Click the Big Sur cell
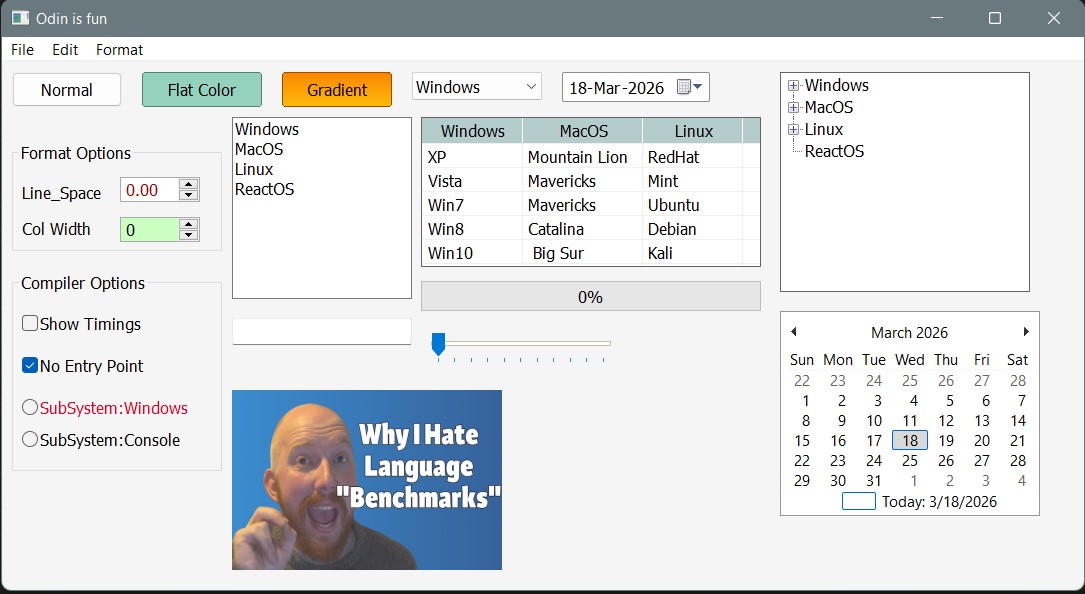 [x=583, y=253]
